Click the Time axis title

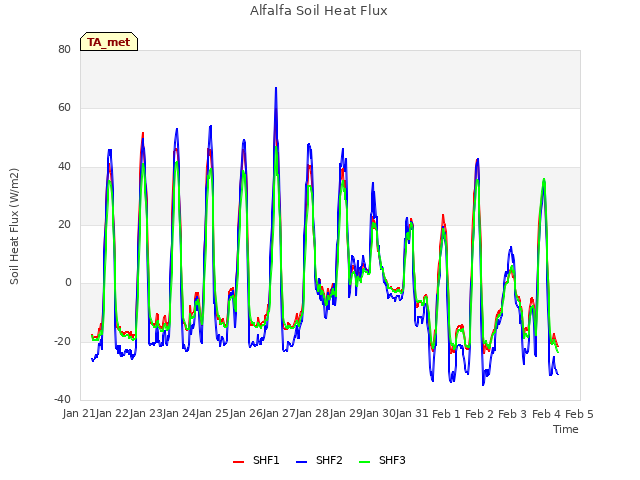click(x=566, y=429)
